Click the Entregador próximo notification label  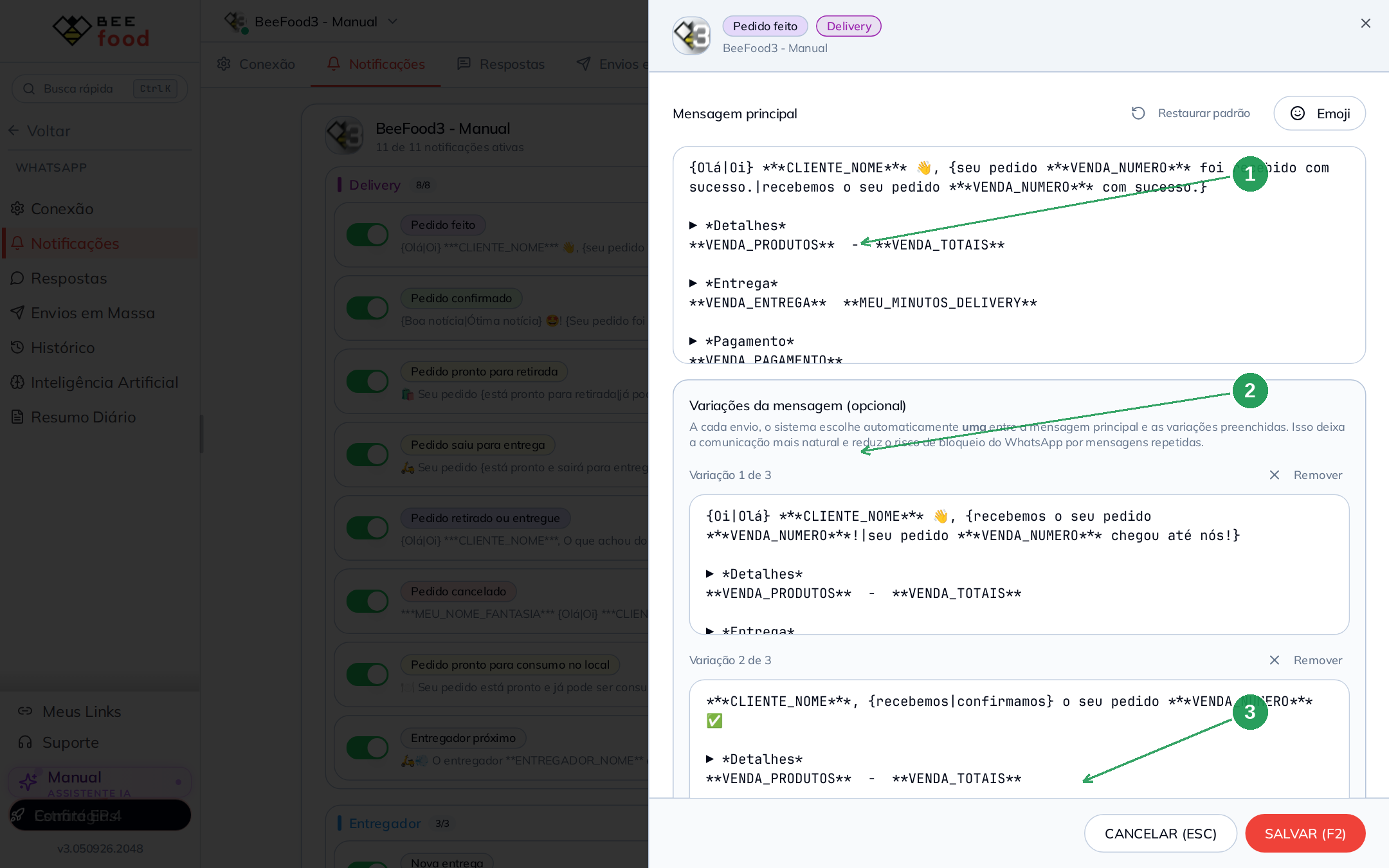pos(463,737)
